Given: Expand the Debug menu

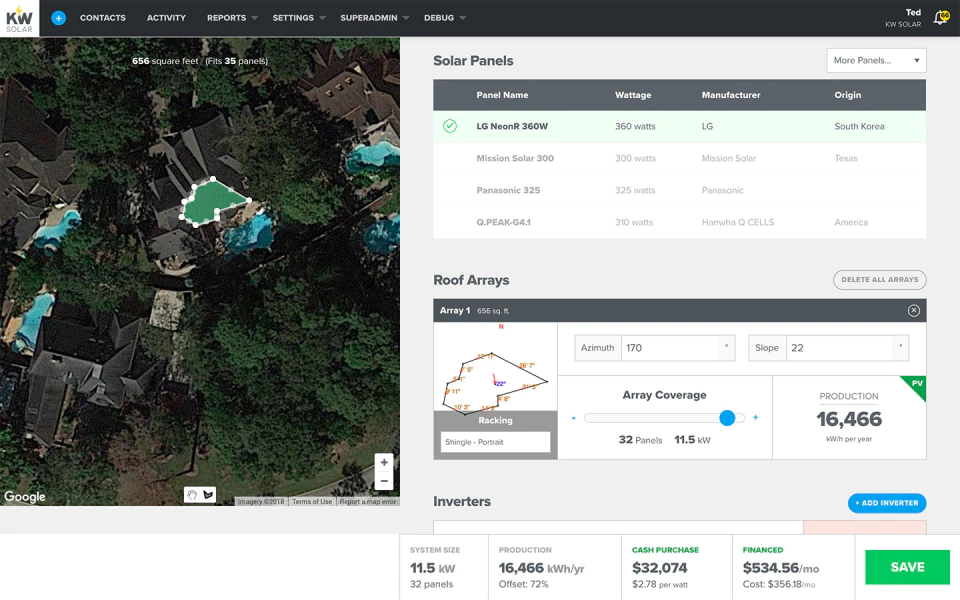Looking at the screenshot, I should pyautogui.click(x=445, y=18).
